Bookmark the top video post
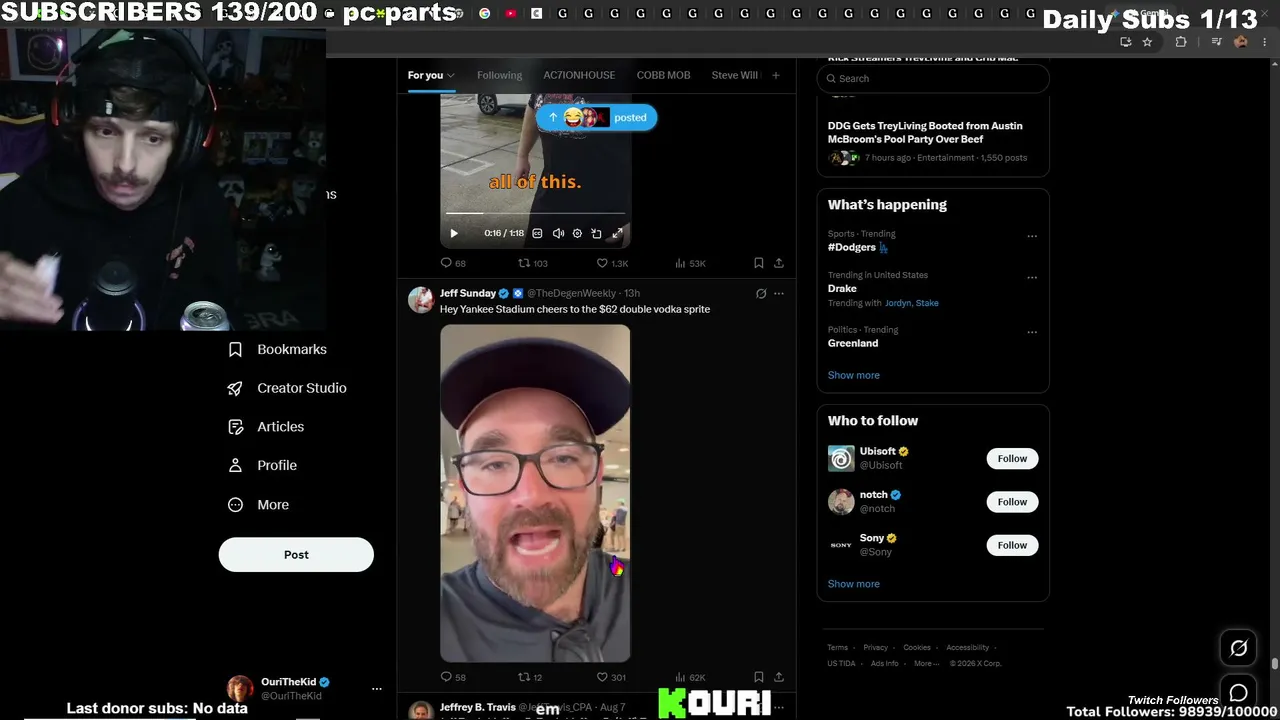 [759, 263]
